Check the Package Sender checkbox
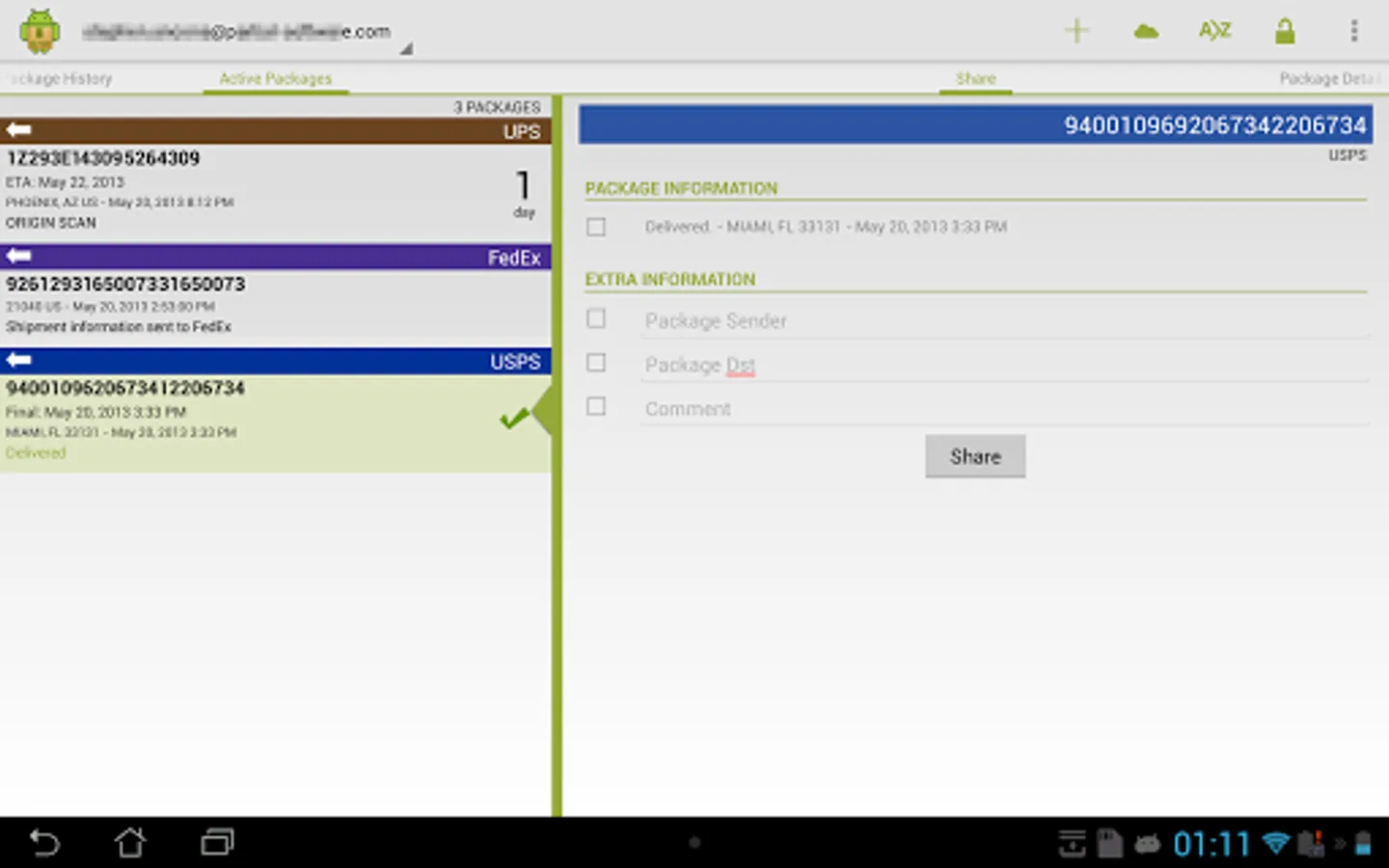Screen dimensions: 1389x868 [x=596, y=318]
